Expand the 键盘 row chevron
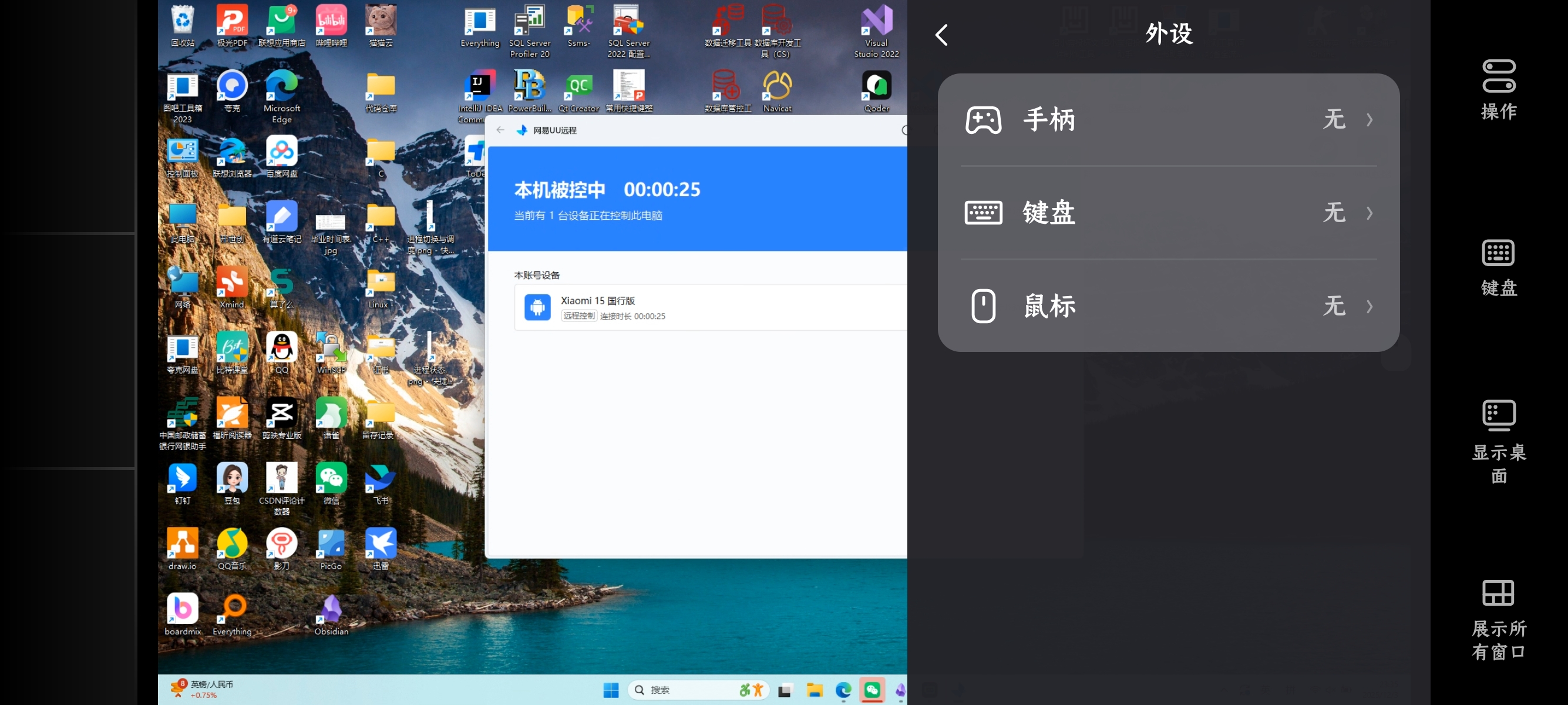 coord(1369,213)
